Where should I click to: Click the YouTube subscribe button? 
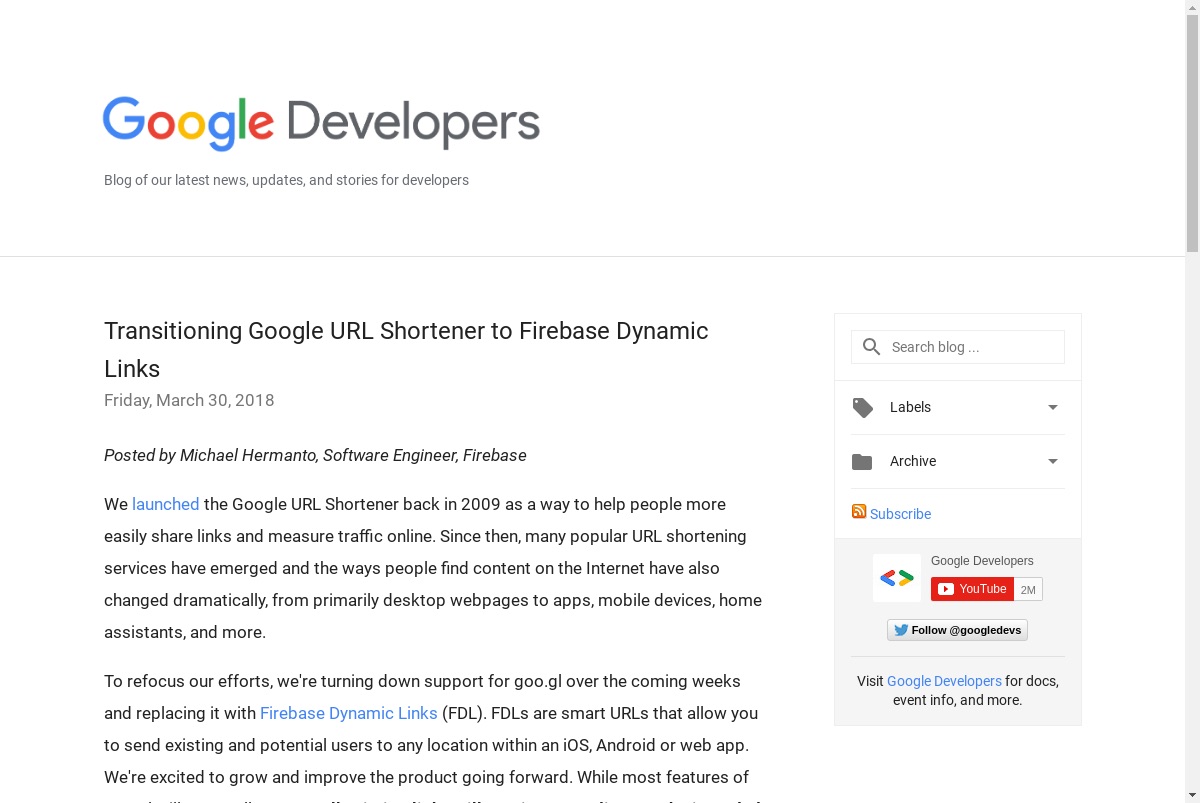coord(972,589)
